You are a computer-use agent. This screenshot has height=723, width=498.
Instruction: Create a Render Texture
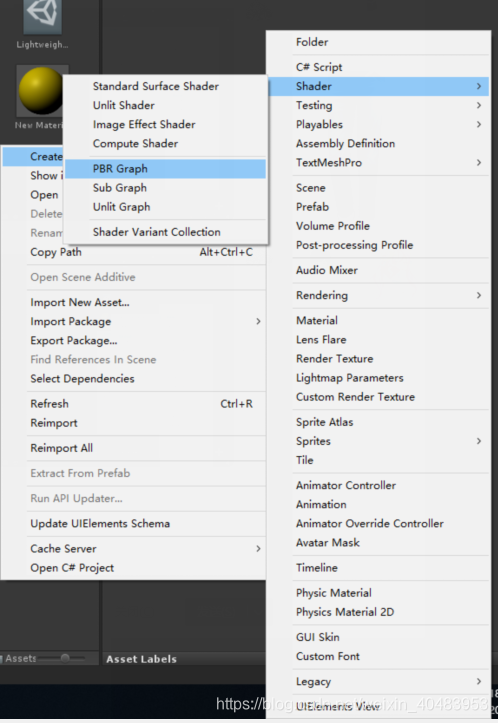378,359
